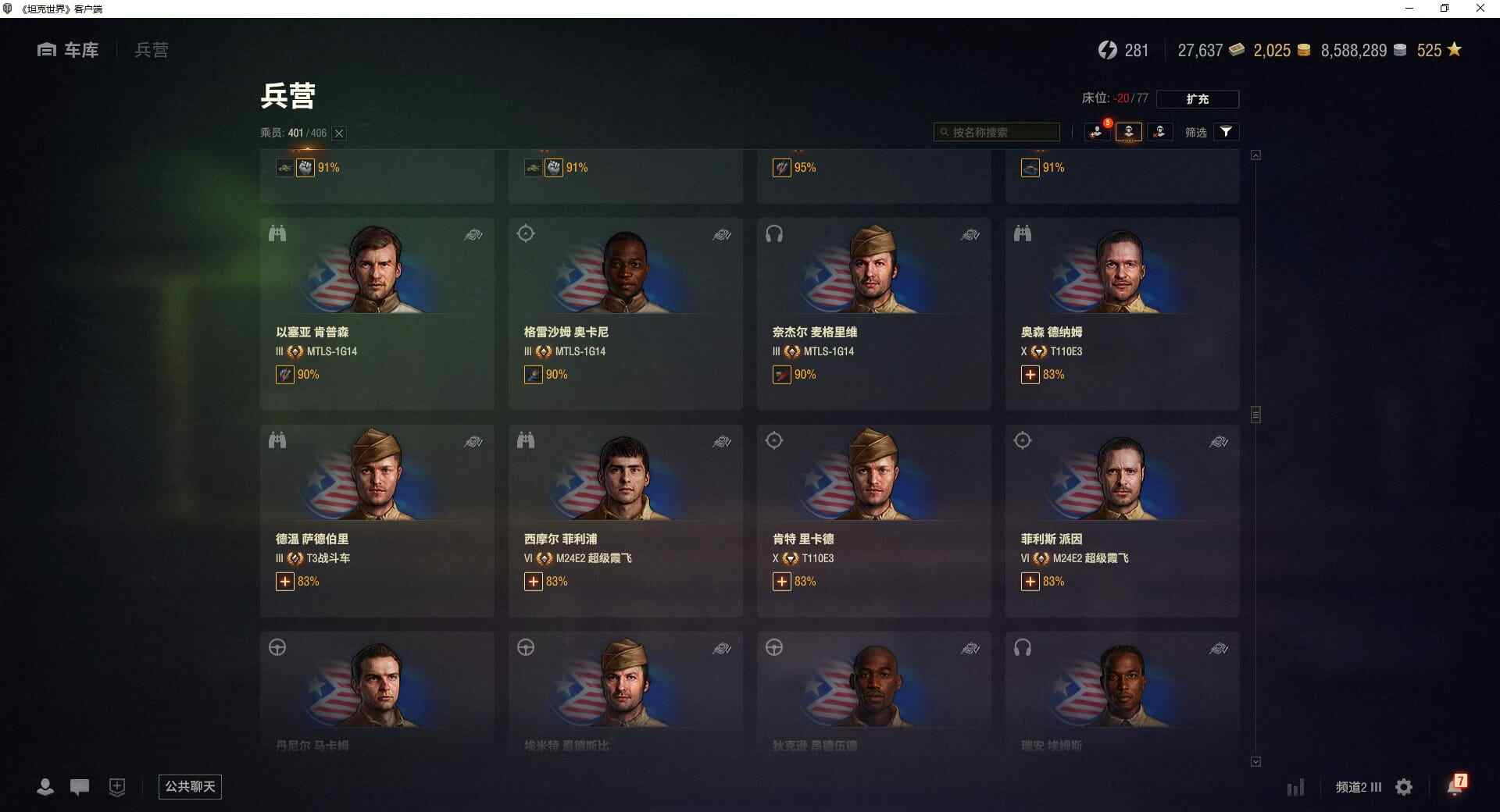Click the skill plus icon for 奥森 德纳姆

[x=1030, y=375]
